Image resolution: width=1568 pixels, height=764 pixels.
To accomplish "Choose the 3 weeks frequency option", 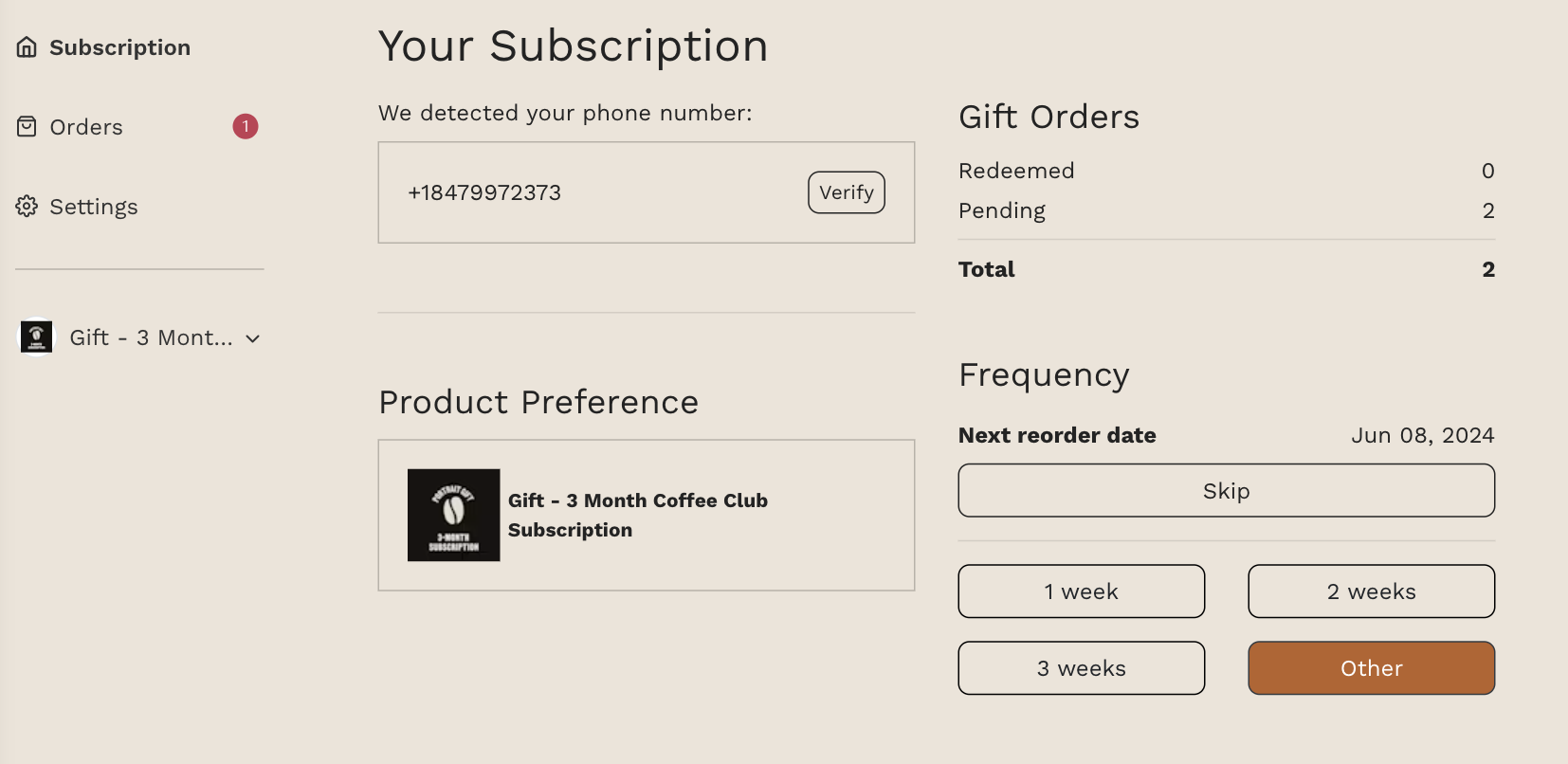I will tap(1082, 668).
